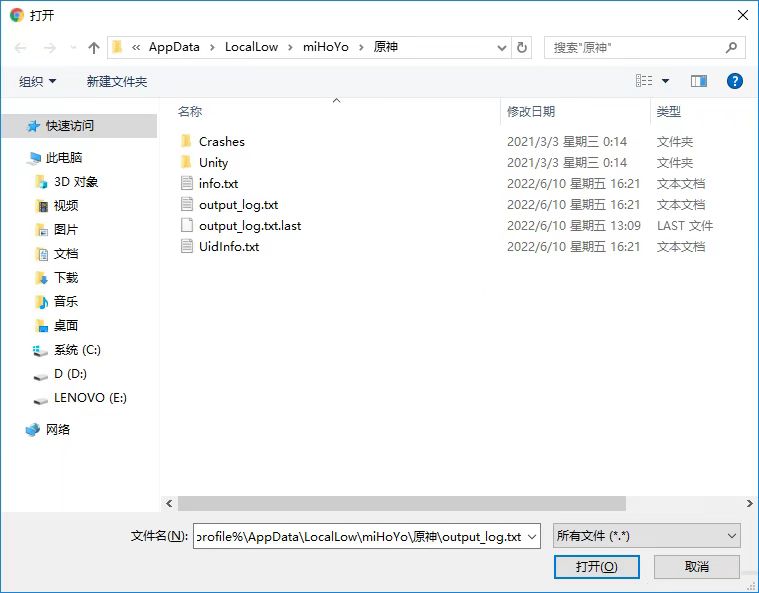Click the search magnifier icon
The width and height of the screenshot is (759, 593).
pyautogui.click(x=731, y=47)
